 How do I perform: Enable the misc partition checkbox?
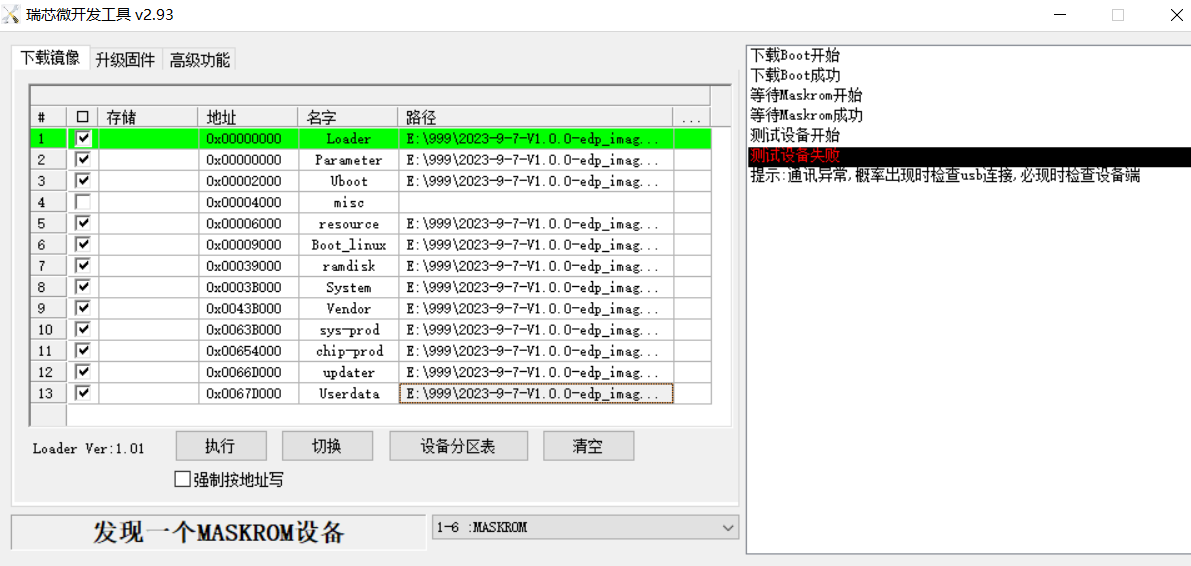[83, 203]
